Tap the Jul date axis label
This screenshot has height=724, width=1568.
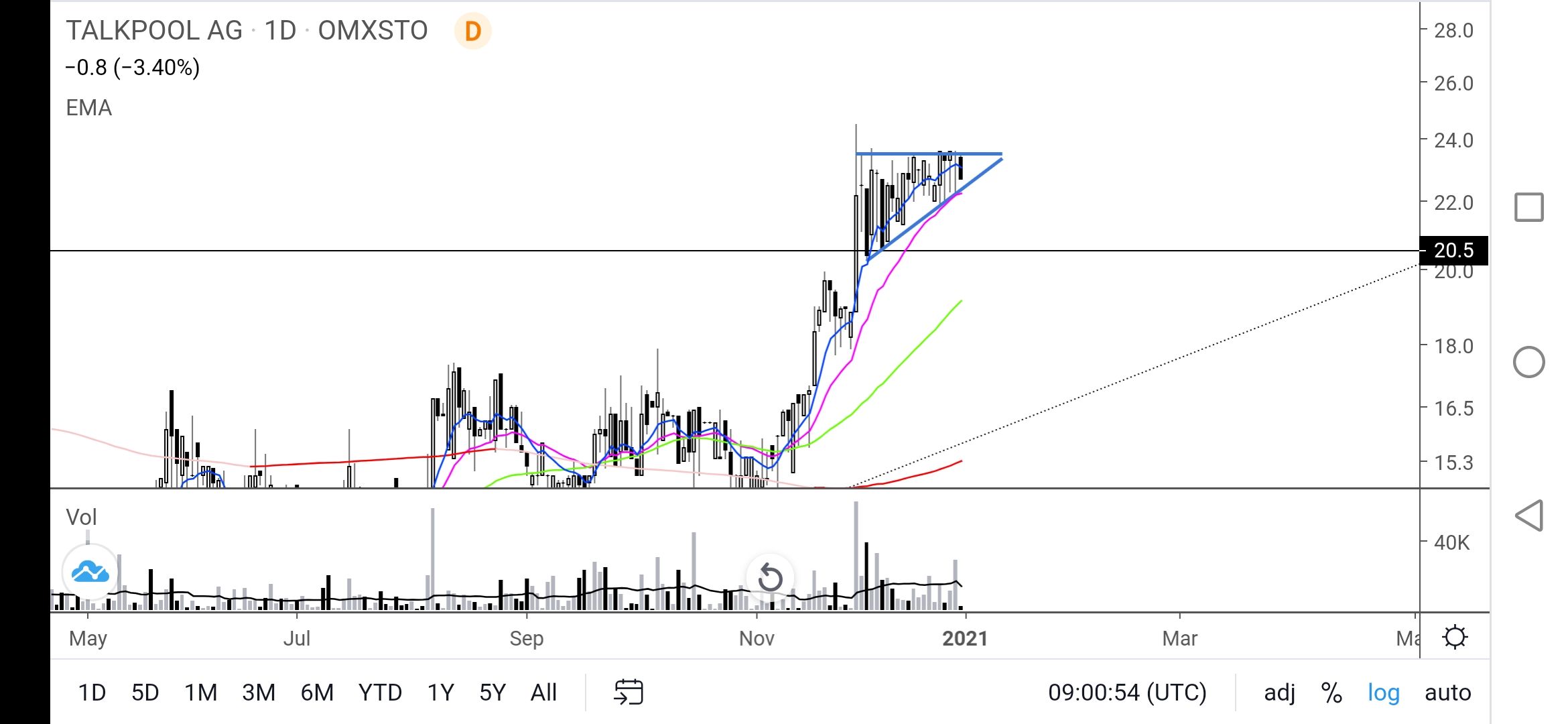click(x=296, y=638)
